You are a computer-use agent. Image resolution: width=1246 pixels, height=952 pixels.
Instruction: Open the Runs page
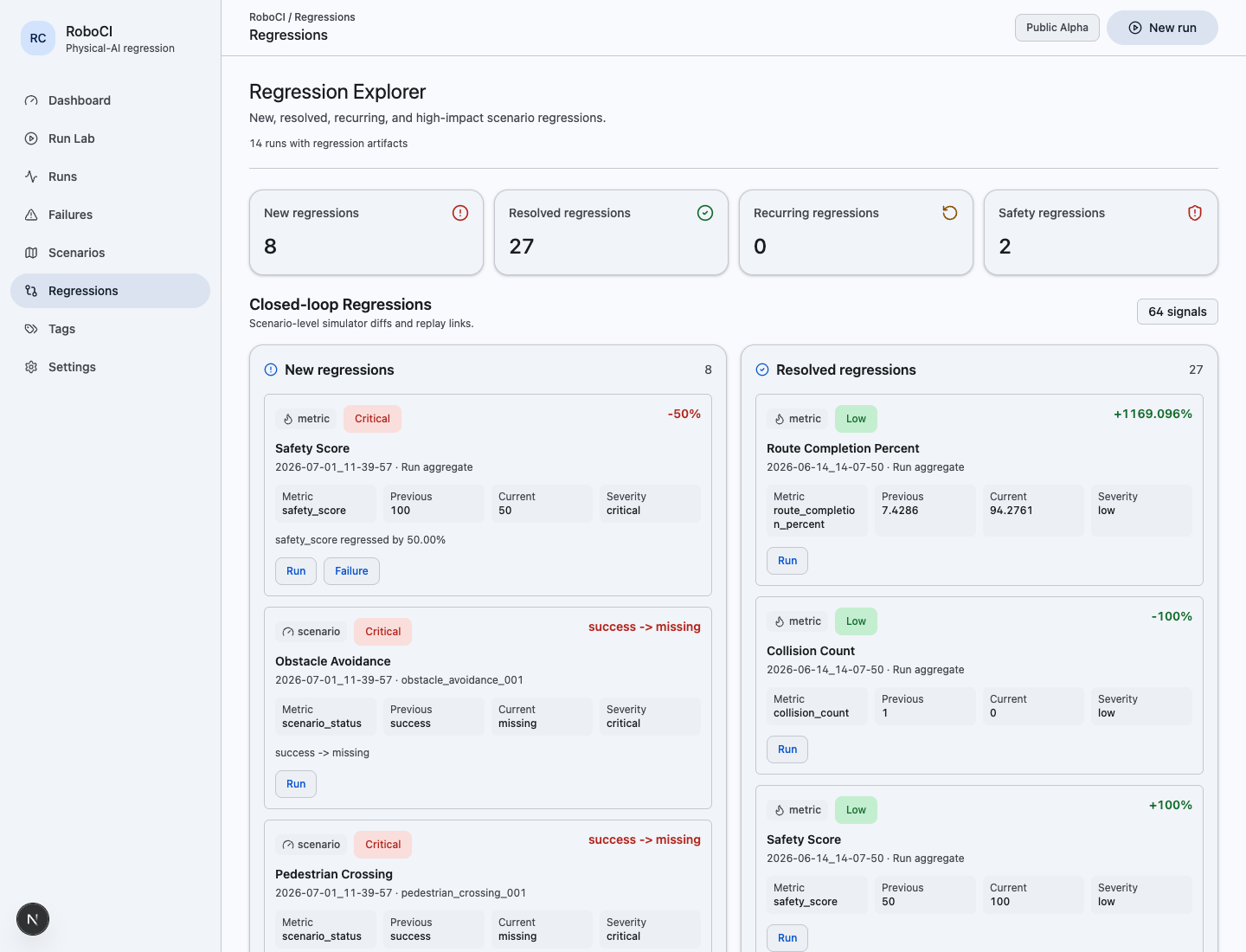click(x=110, y=177)
